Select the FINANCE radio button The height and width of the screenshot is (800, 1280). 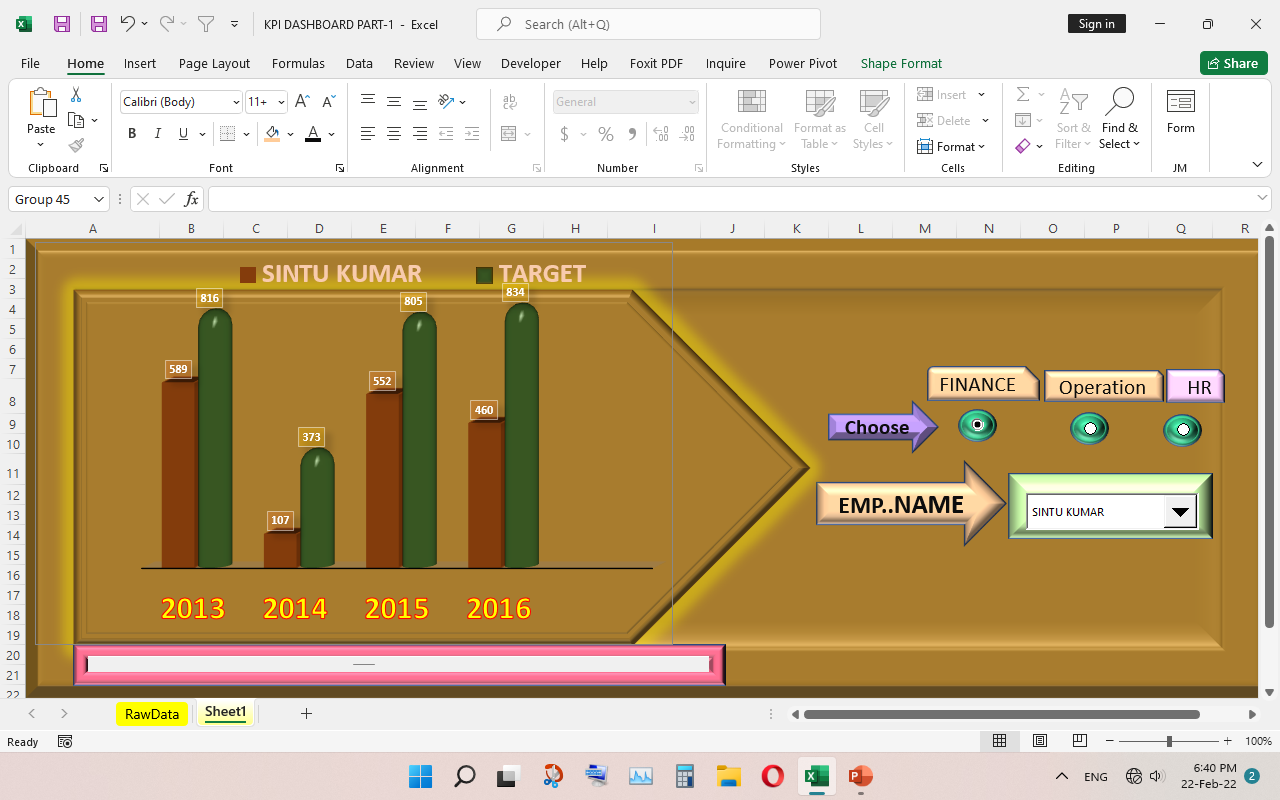pos(977,425)
